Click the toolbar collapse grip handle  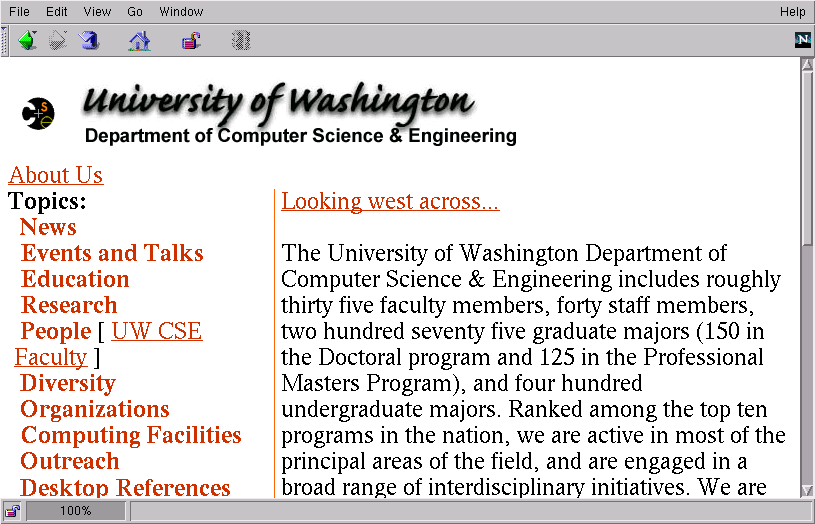[x=5, y=40]
